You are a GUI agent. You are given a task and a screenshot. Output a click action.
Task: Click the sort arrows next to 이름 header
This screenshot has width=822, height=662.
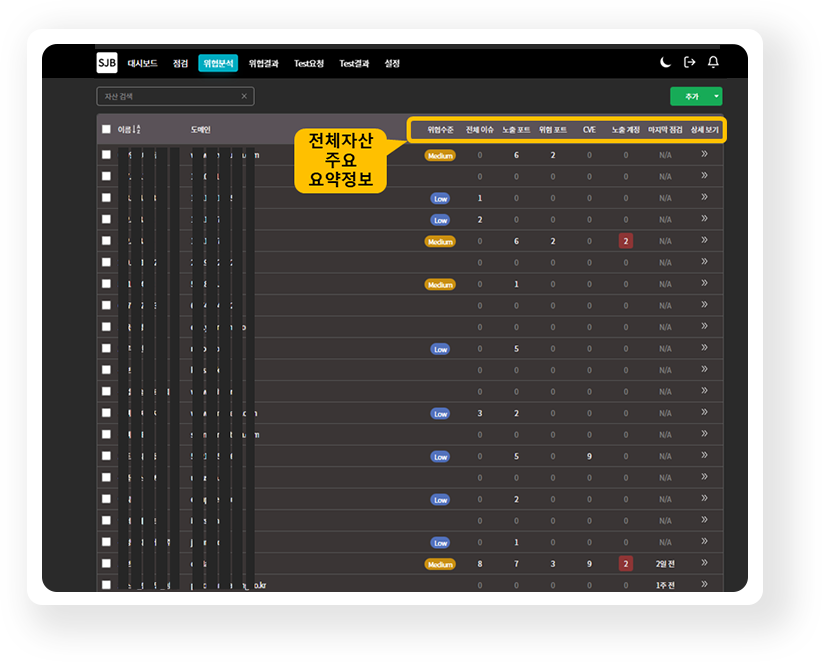pyautogui.click(x=137, y=129)
